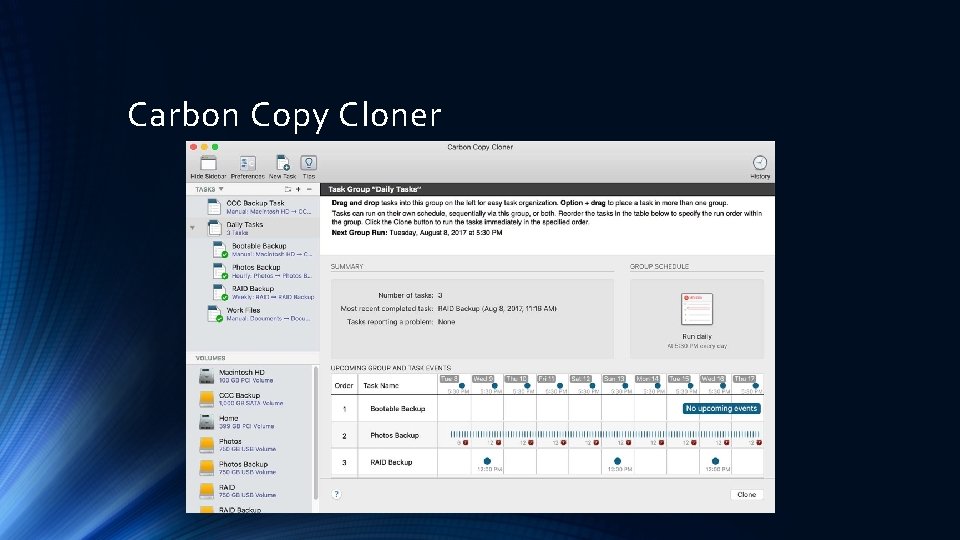Viewport: 960px width, 540px height.
Task: Click the Thu 17 date header
Action: pyautogui.click(x=744, y=379)
